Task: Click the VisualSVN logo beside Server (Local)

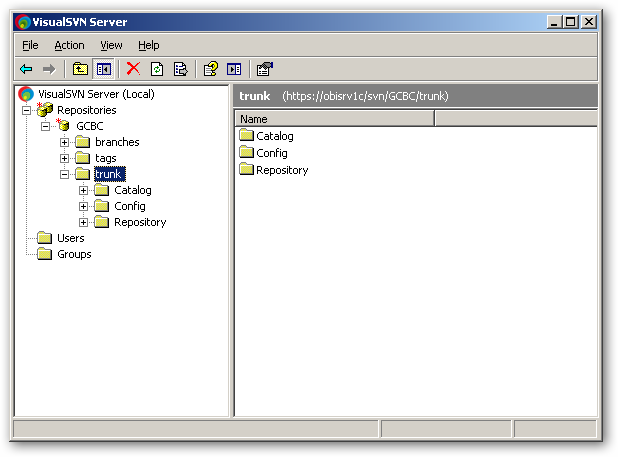Action: (26, 94)
